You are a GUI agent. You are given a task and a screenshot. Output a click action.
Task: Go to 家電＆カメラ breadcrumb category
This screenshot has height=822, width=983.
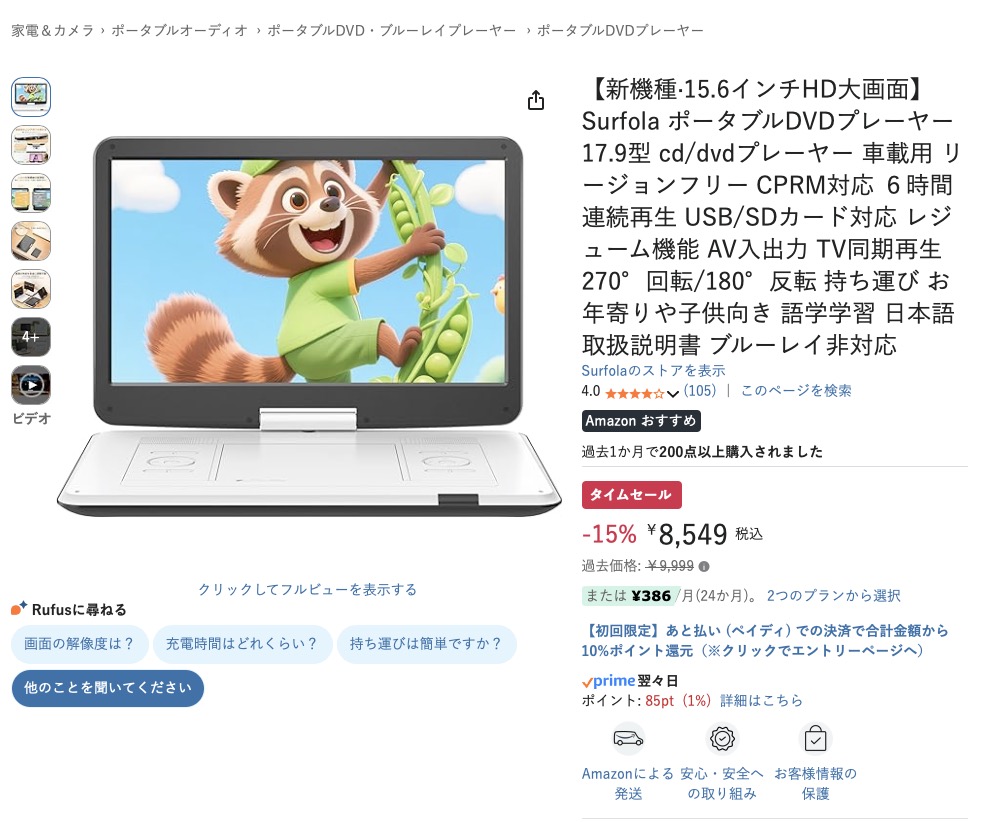pos(53,31)
